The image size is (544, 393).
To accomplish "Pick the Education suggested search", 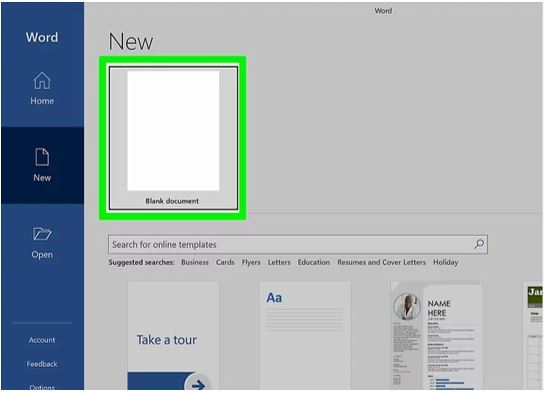I will [x=314, y=262].
